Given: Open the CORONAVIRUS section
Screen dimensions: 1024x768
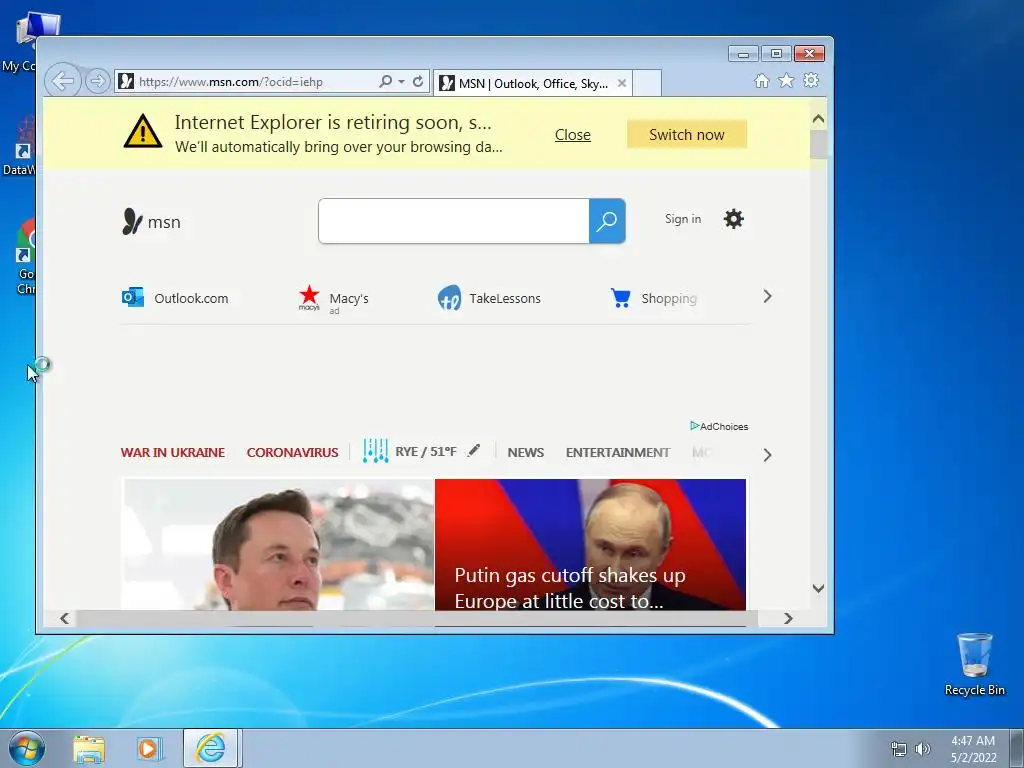Looking at the screenshot, I should 292,452.
